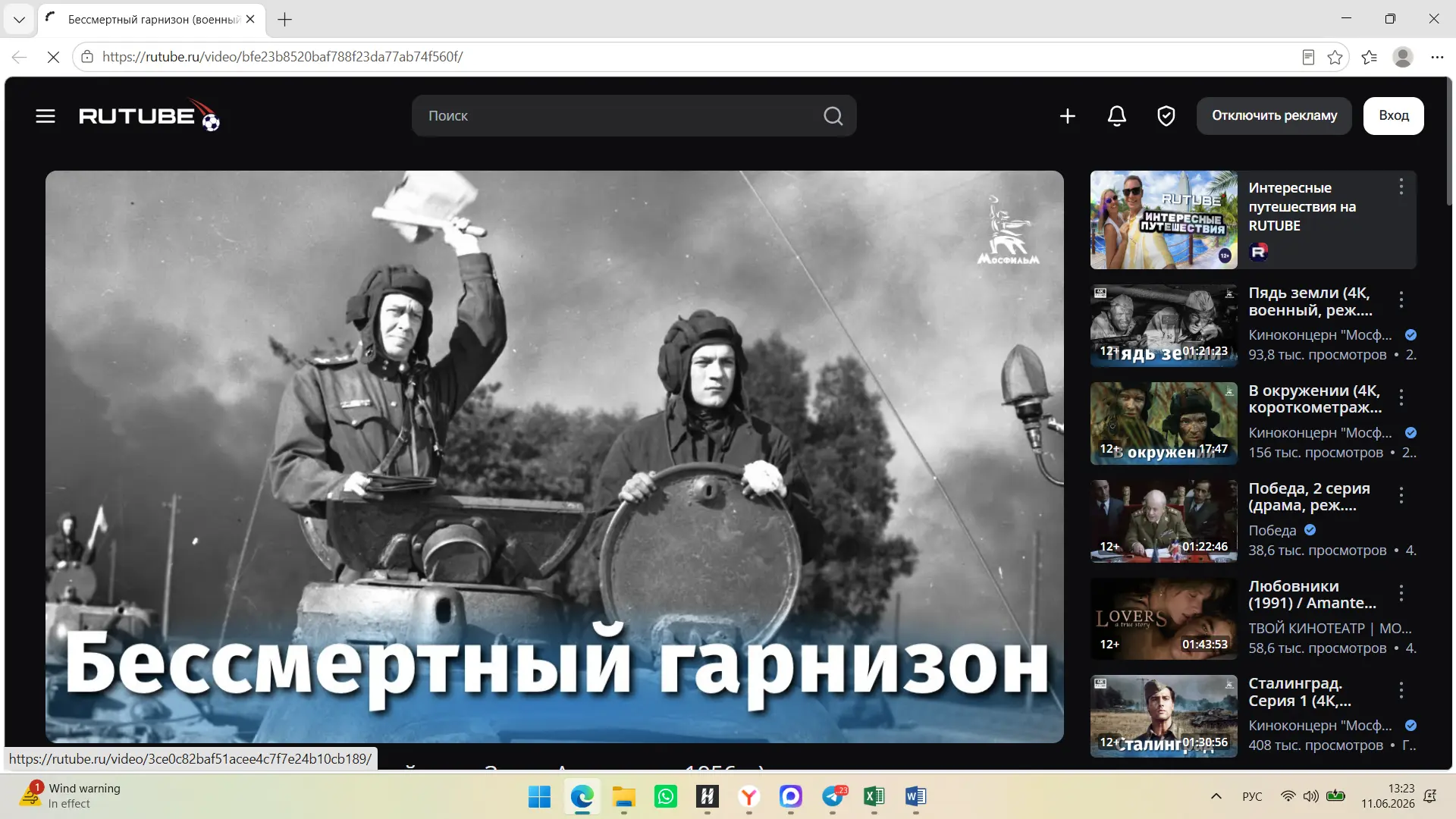Enter immersive reader mode

[x=1308, y=57]
